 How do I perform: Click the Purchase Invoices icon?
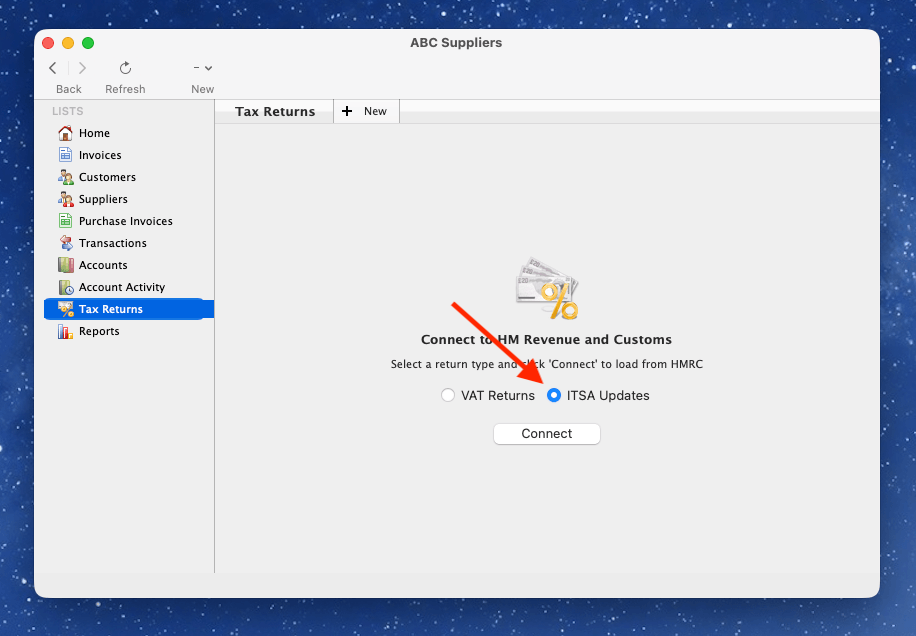pos(65,221)
